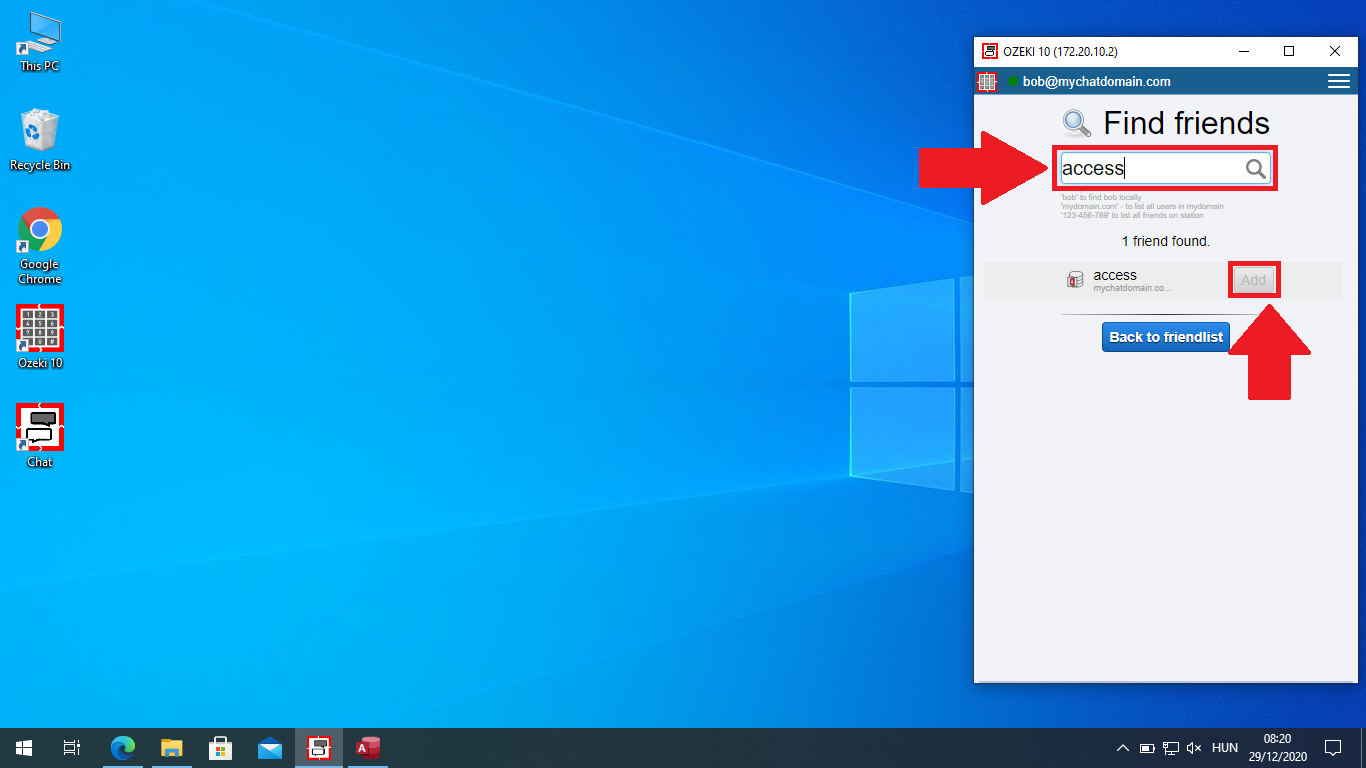Screen dimensions: 1366x768
Task: Click the 'access' result name
Action: point(1115,275)
